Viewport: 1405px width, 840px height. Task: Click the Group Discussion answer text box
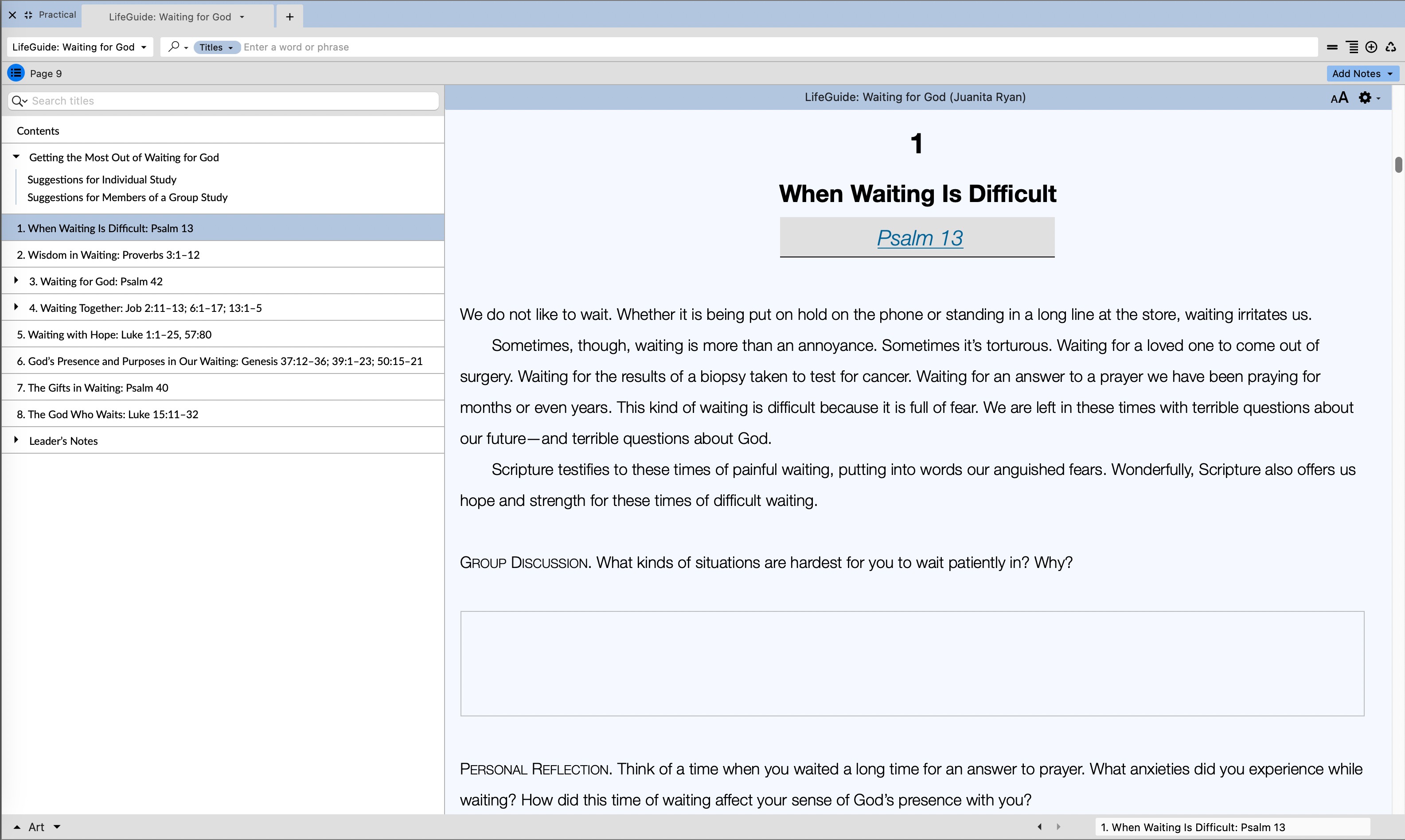(912, 663)
